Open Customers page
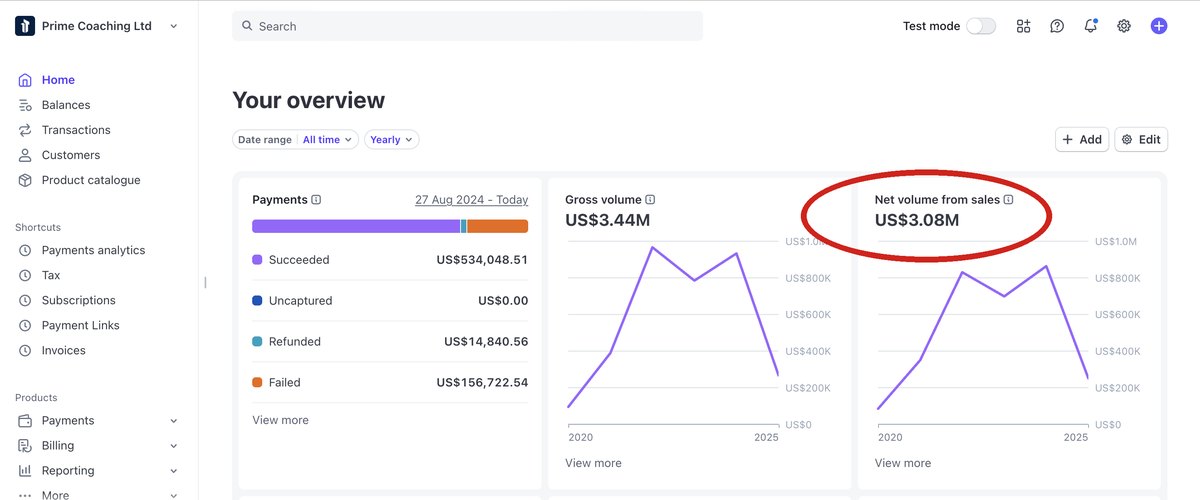Viewport: 1200px width, 500px height. coord(71,155)
